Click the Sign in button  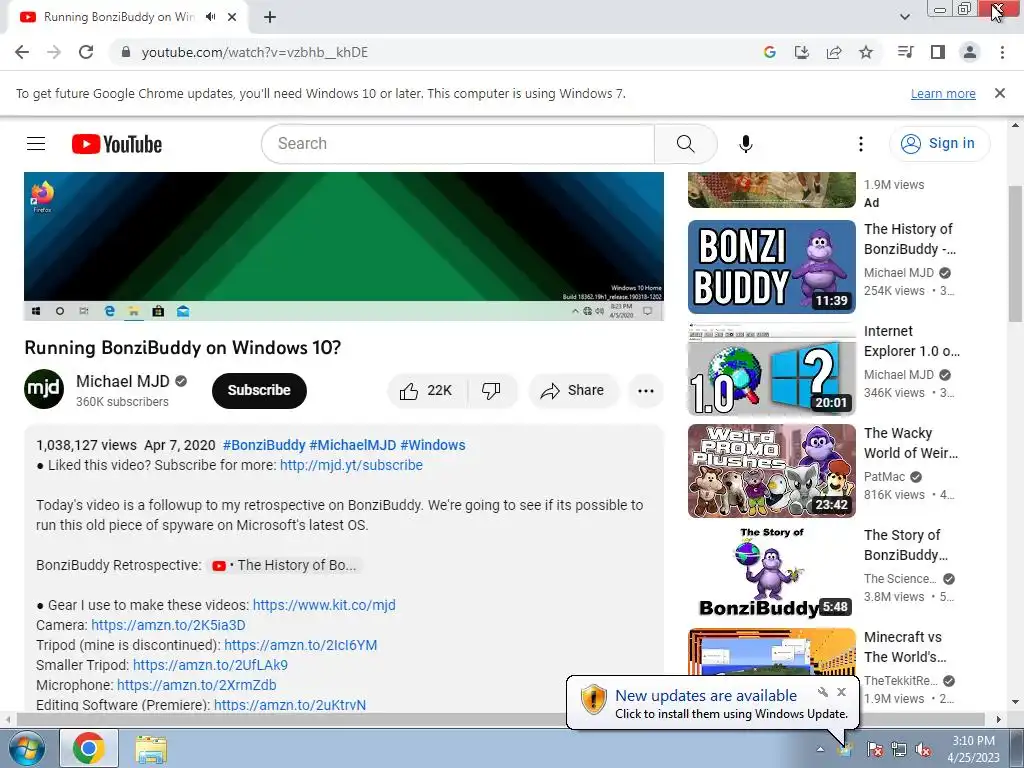(939, 144)
